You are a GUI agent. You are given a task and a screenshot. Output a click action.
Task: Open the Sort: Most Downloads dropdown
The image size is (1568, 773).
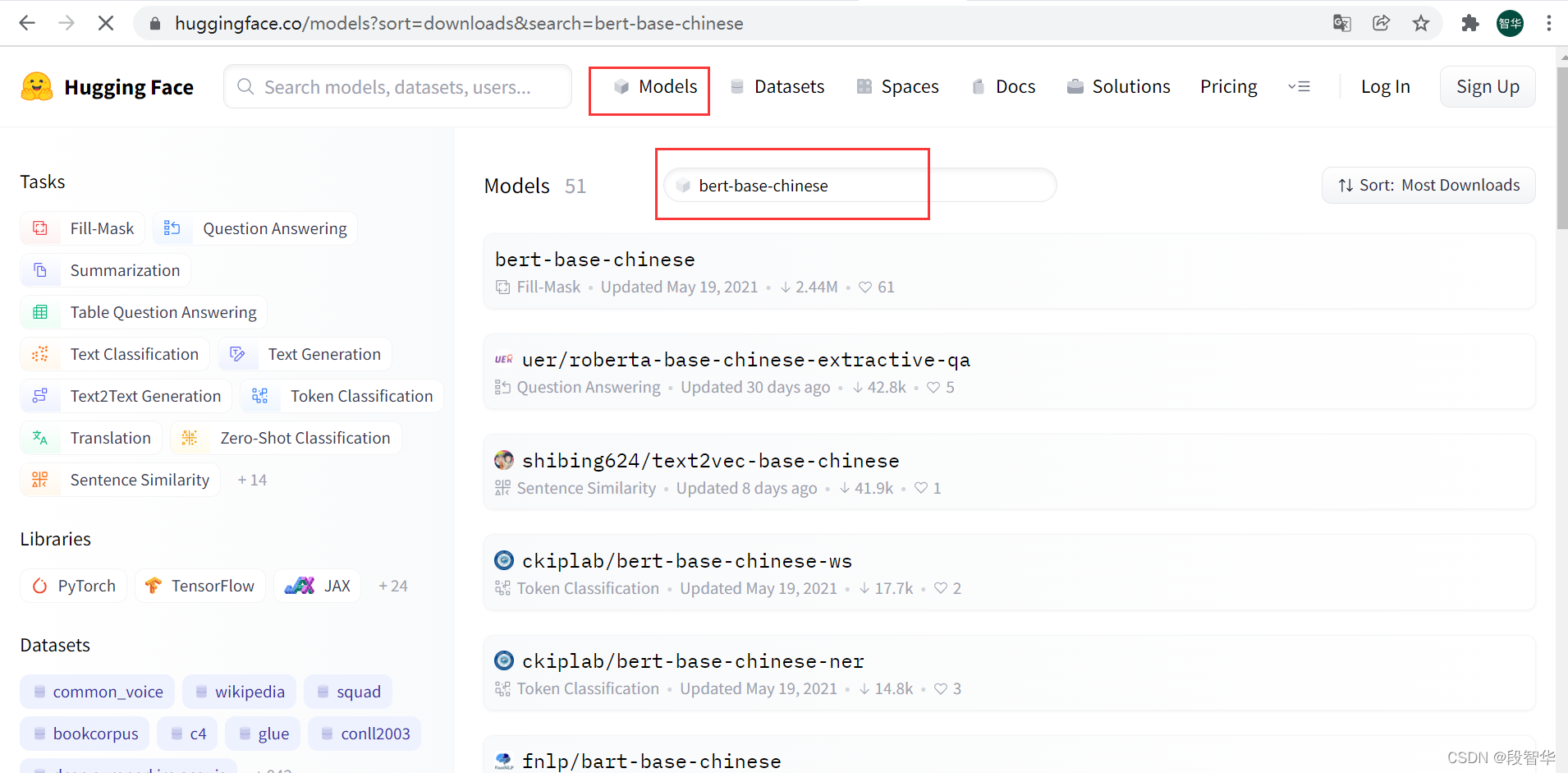point(1428,185)
